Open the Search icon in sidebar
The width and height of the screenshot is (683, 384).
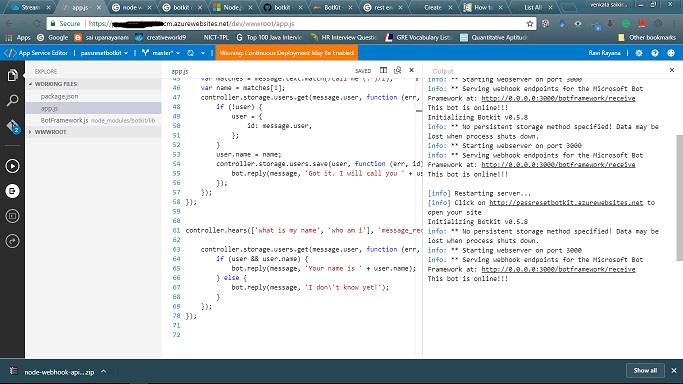[12, 101]
